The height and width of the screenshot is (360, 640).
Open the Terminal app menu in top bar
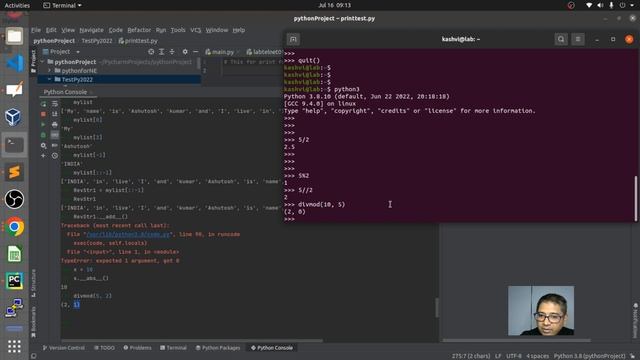(62, 5)
